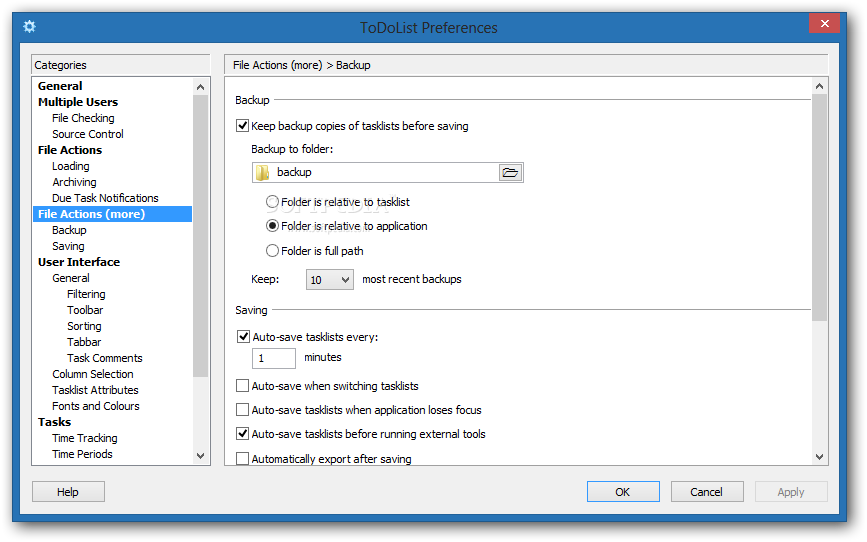This screenshot has height=542, width=867.
Task: Close the ToDoList Preferences dialog
Action: (824, 23)
